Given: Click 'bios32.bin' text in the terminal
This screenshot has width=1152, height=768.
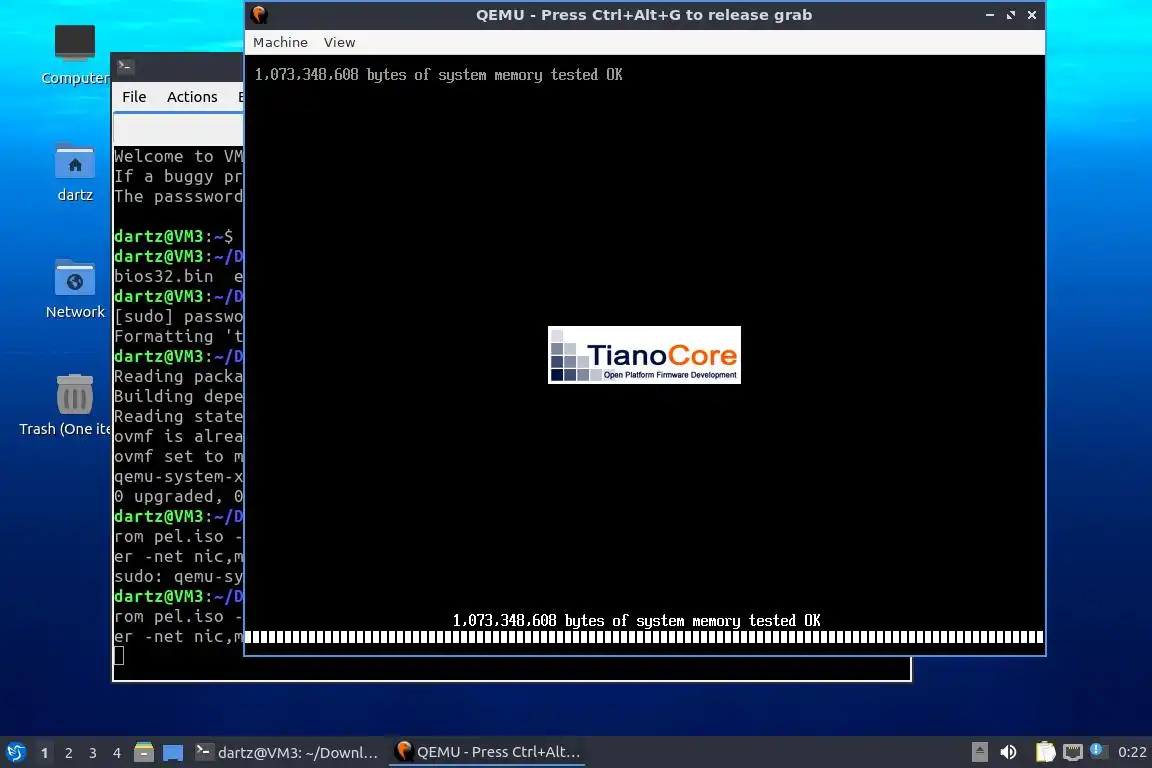Looking at the screenshot, I should click(164, 276).
